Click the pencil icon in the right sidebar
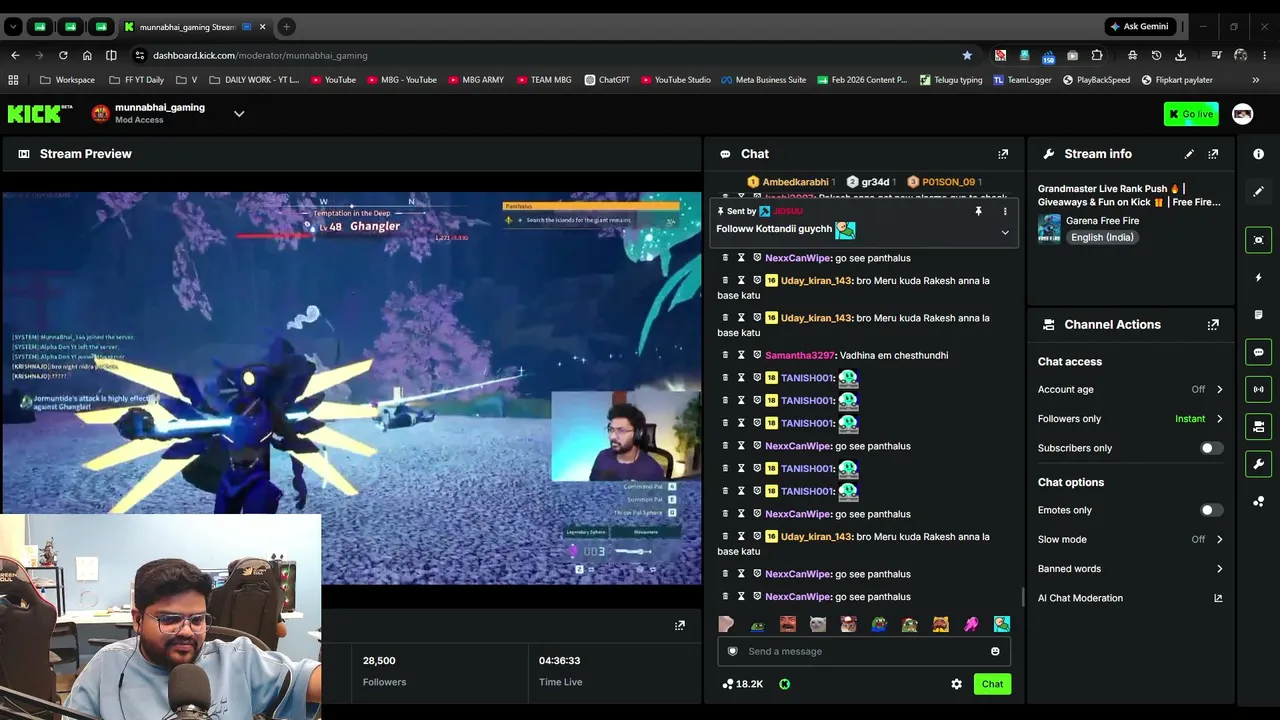 pos(1258,191)
